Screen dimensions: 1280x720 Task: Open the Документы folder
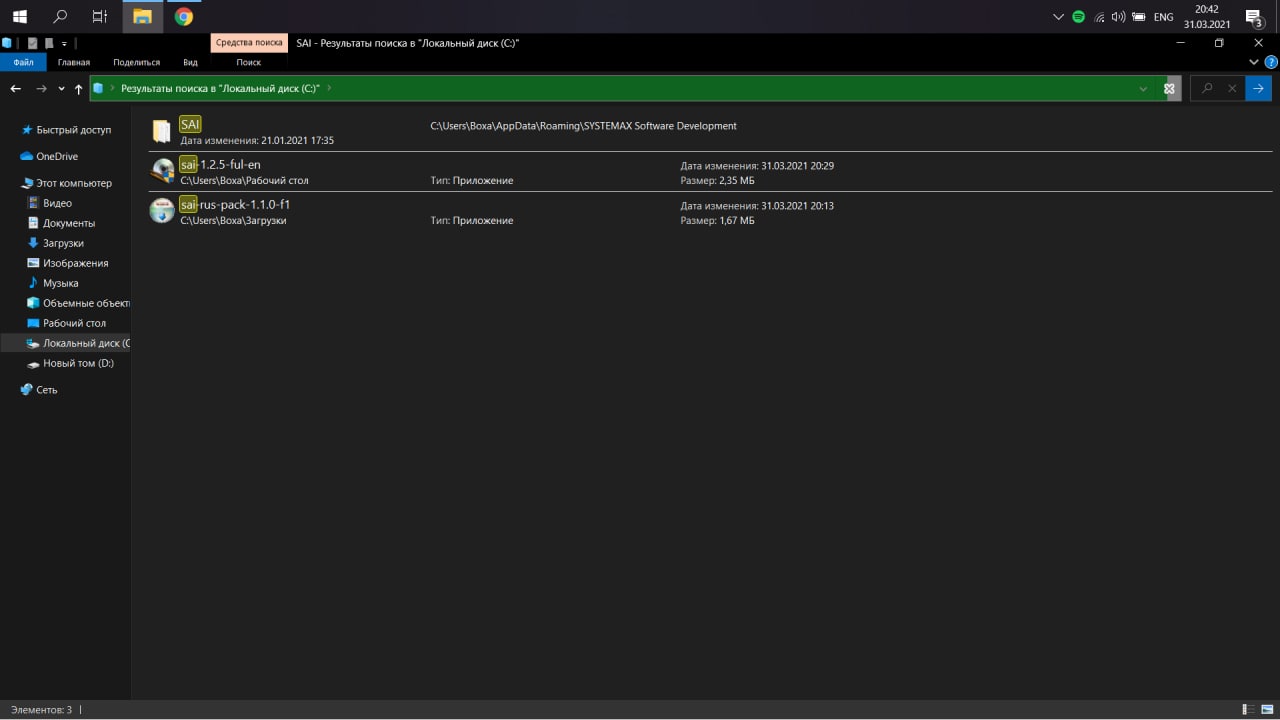point(69,223)
